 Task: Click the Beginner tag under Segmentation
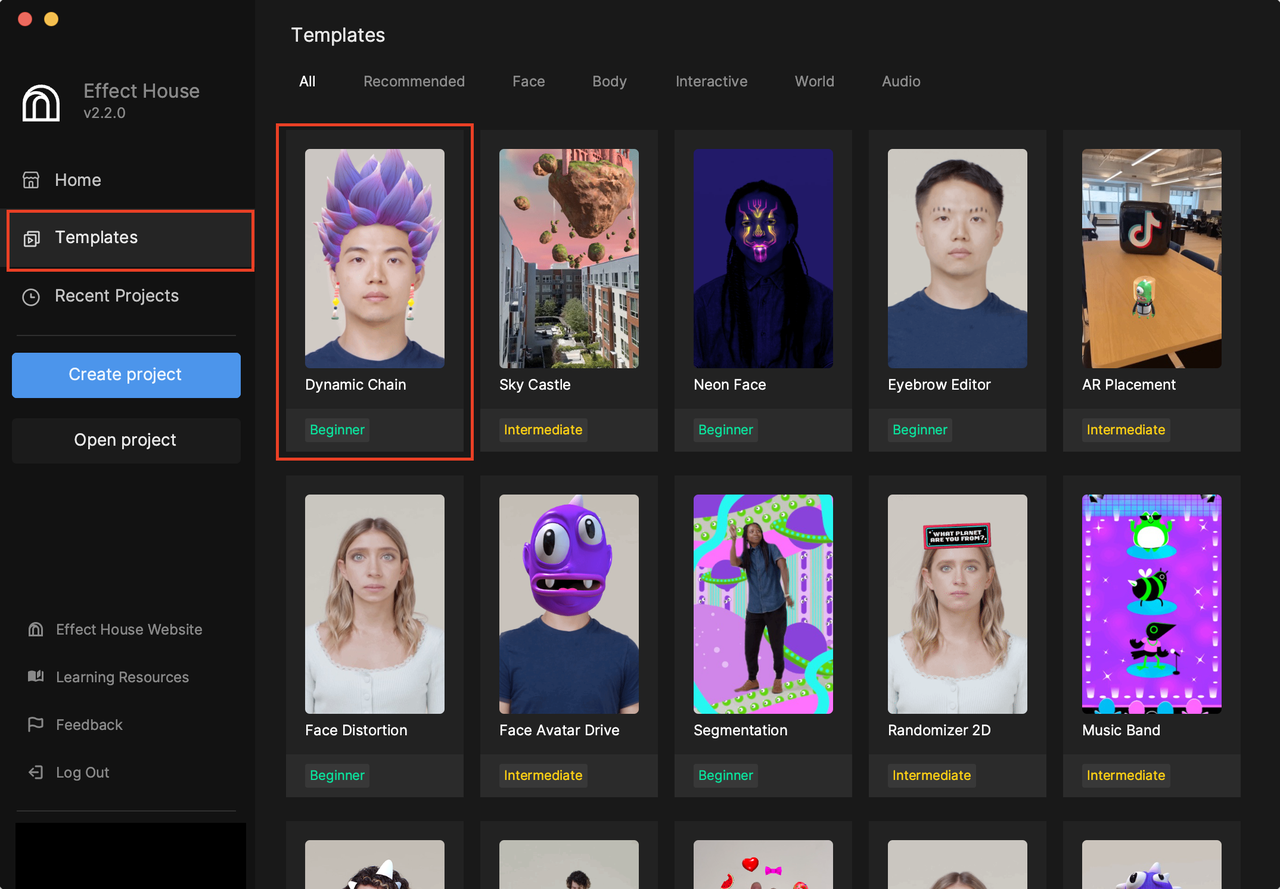click(x=726, y=775)
